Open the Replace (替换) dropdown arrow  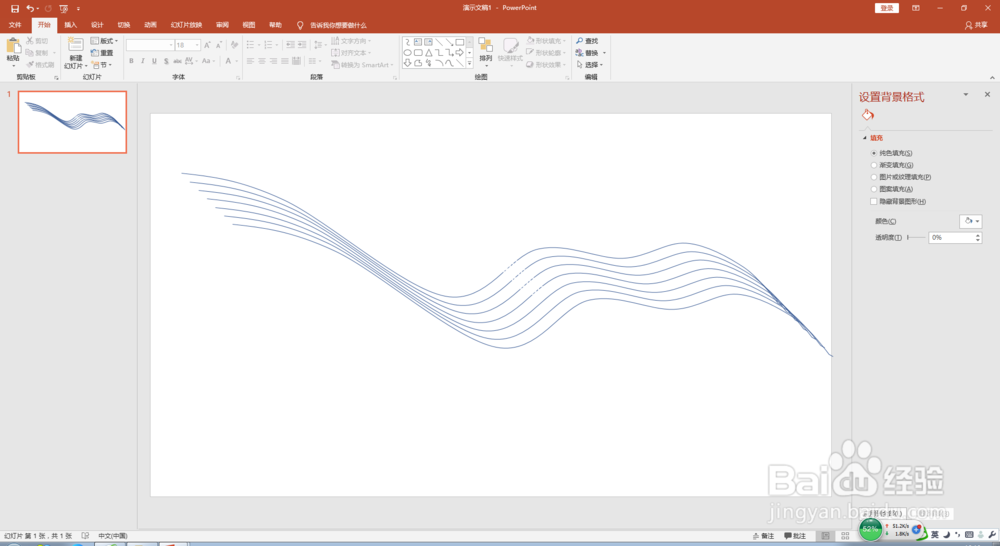tap(605, 53)
